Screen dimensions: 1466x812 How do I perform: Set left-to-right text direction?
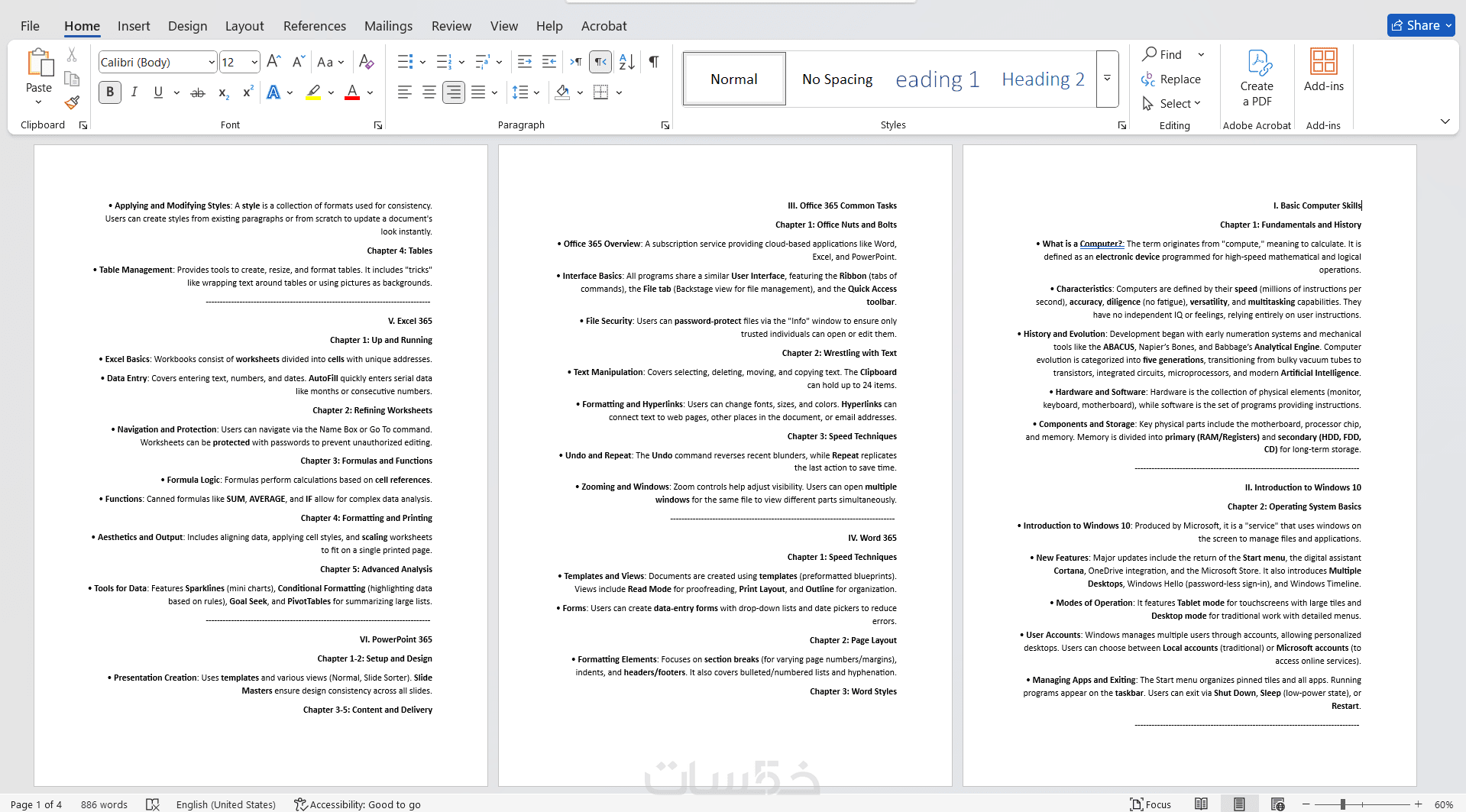[576, 62]
